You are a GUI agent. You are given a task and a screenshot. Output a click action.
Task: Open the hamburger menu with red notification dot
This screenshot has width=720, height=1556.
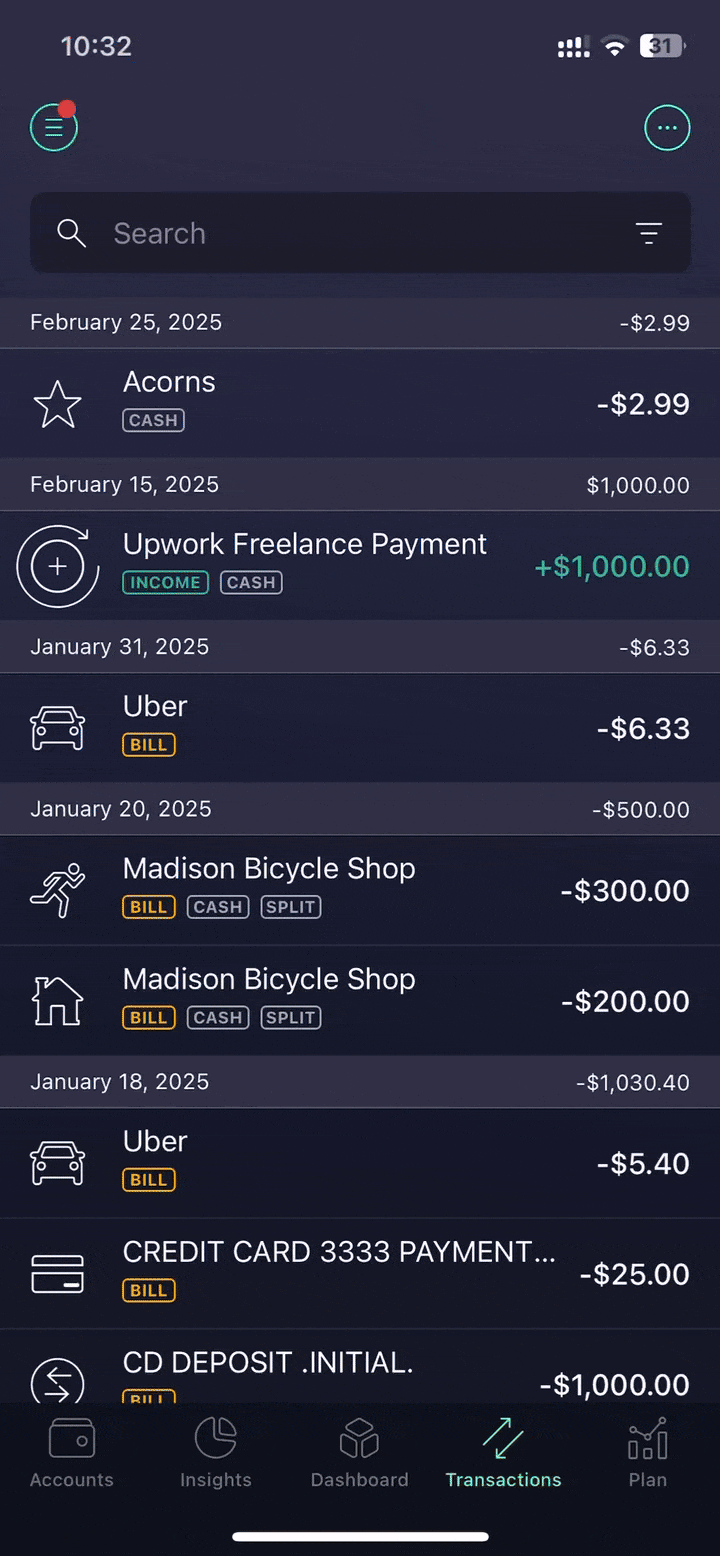click(54, 127)
